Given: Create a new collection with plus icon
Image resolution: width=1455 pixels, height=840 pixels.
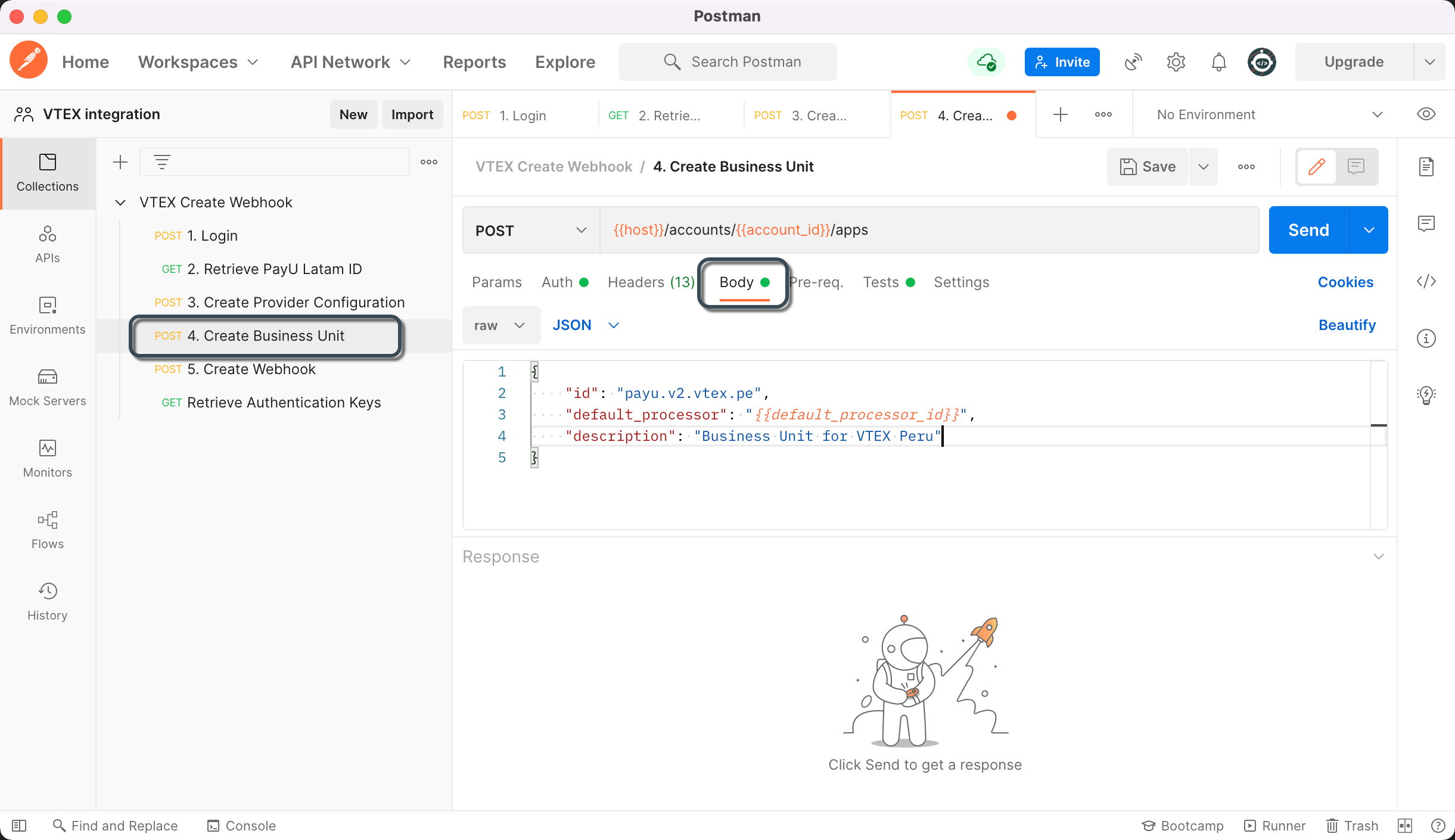Looking at the screenshot, I should pos(120,162).
